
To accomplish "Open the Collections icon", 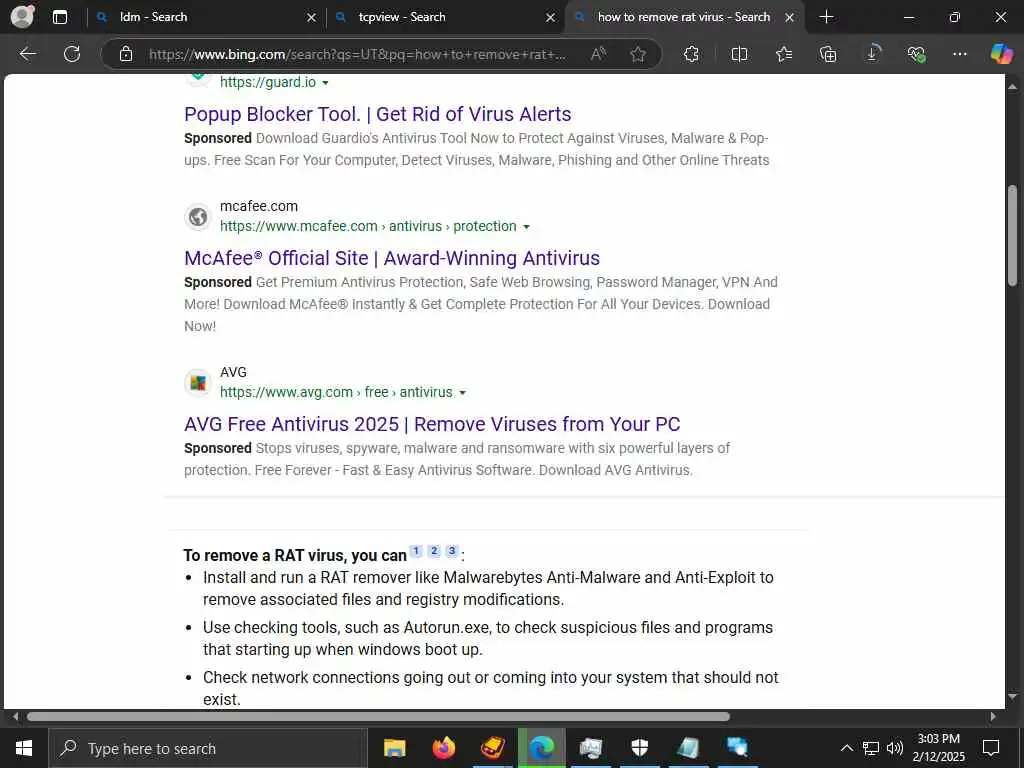I will point(827,54).
